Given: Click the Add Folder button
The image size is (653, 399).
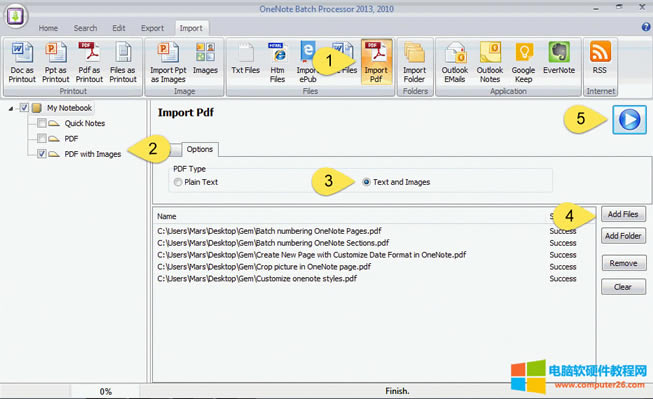Looking at the screenshot, I should pos(623,236).
